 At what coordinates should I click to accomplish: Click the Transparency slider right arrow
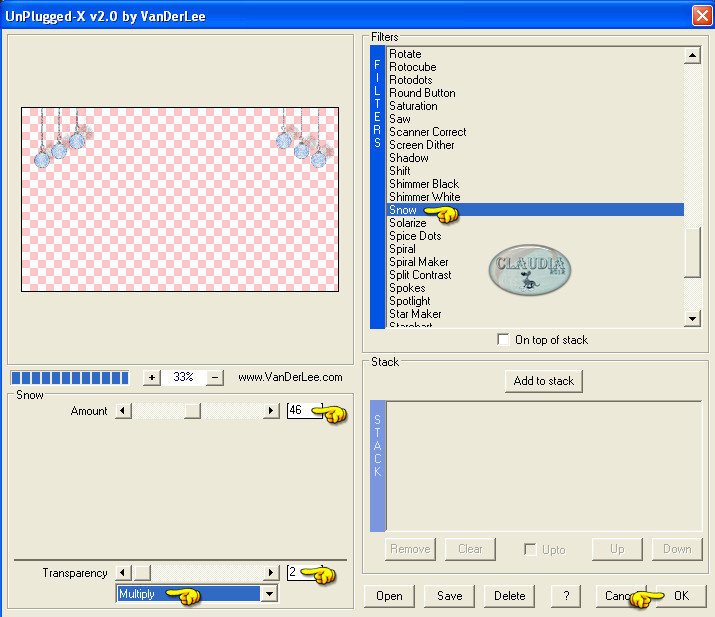tap(271, 572)
